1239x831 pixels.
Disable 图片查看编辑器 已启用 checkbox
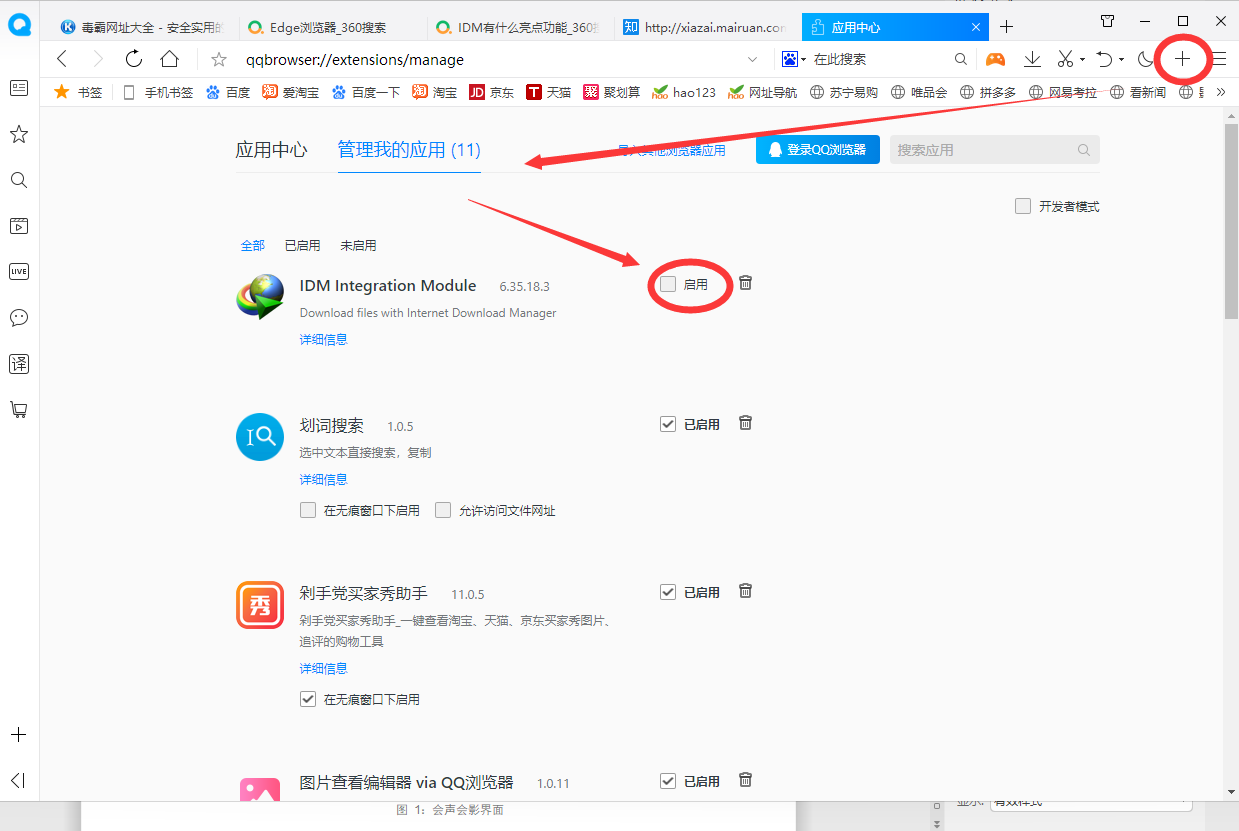(x=668, y=781)
